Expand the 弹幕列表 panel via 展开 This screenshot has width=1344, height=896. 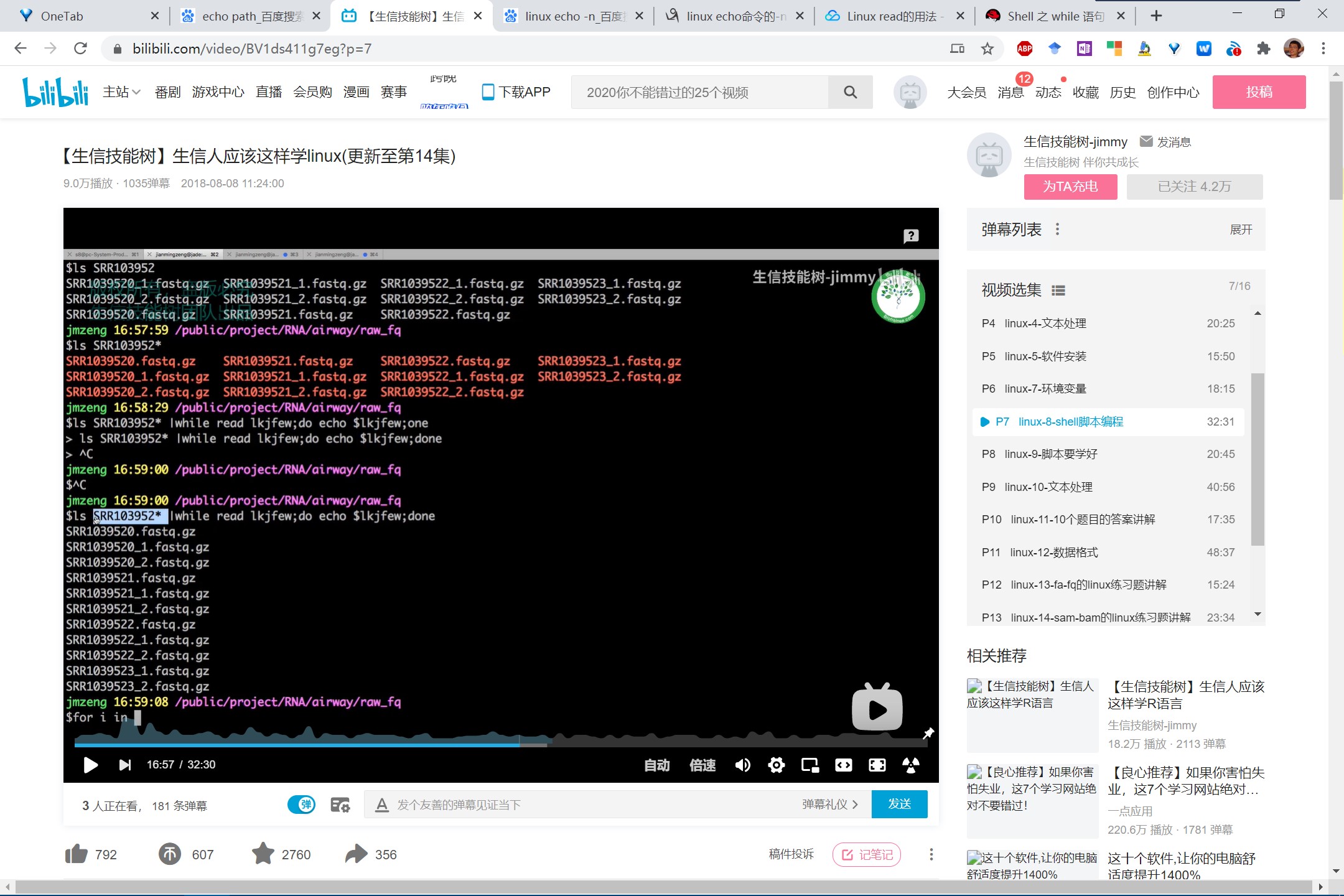(1241, 230)
